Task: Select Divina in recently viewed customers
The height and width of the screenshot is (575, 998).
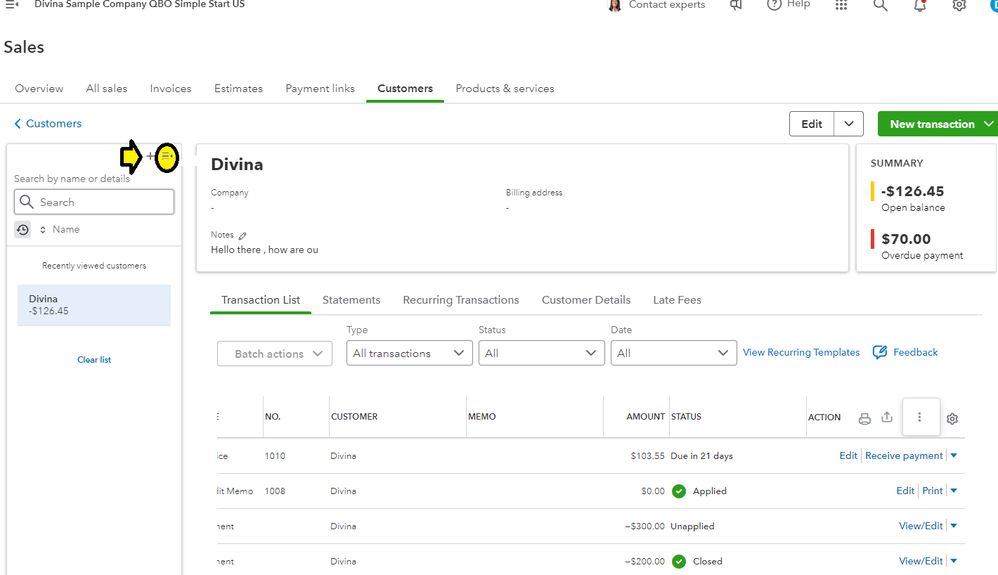Action: 94,305
